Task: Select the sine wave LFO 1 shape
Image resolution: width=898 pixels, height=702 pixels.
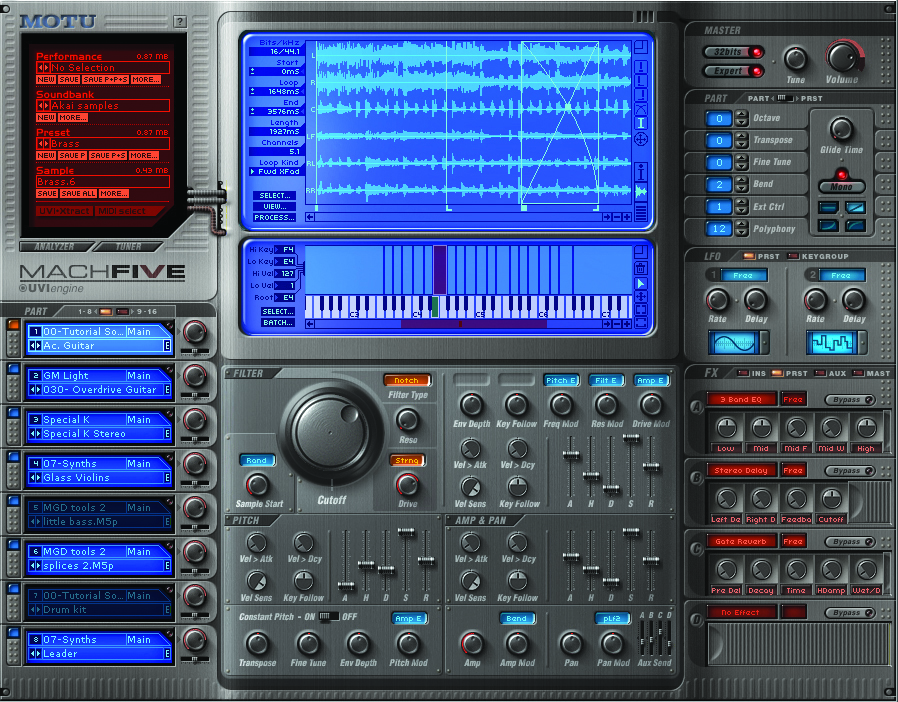Action: [x=733, y=343]
